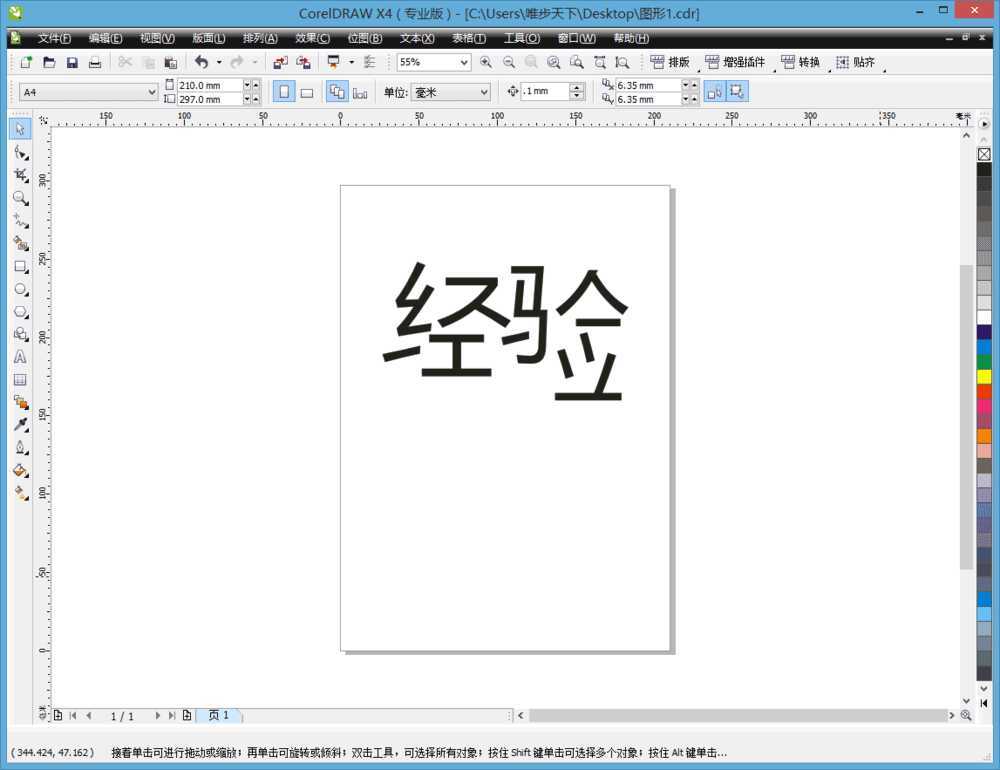Viewport: 1000px width, 770px height.
Task: Select the Text tool
Action: point(20,356)
